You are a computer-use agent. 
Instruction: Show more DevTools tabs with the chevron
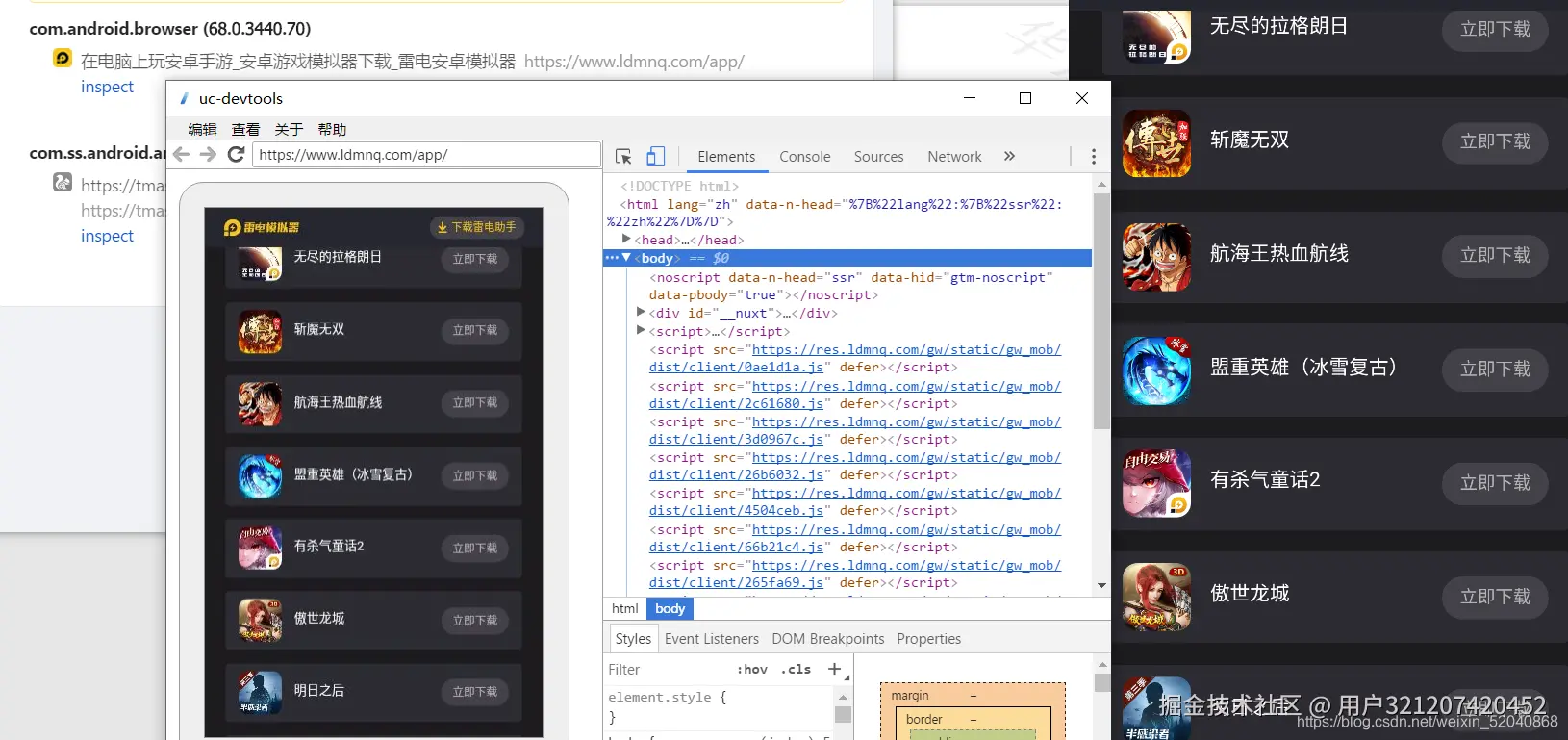(x=1009, y=156)
